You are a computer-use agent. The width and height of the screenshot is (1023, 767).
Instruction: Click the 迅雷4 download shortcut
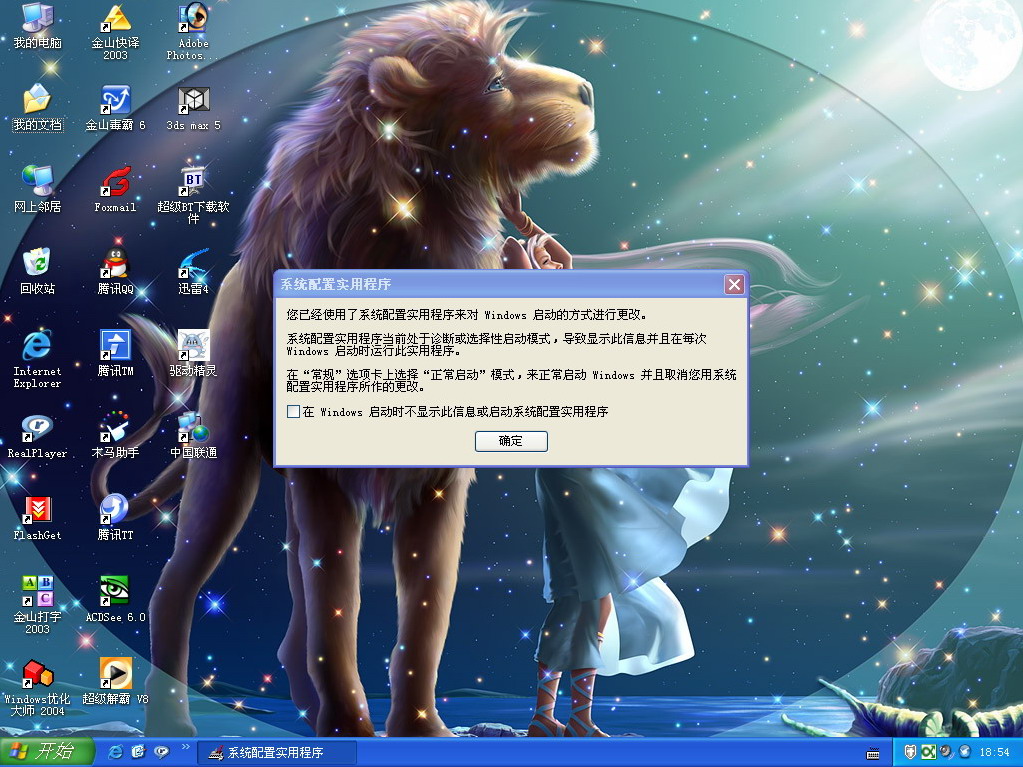[194, 271]
